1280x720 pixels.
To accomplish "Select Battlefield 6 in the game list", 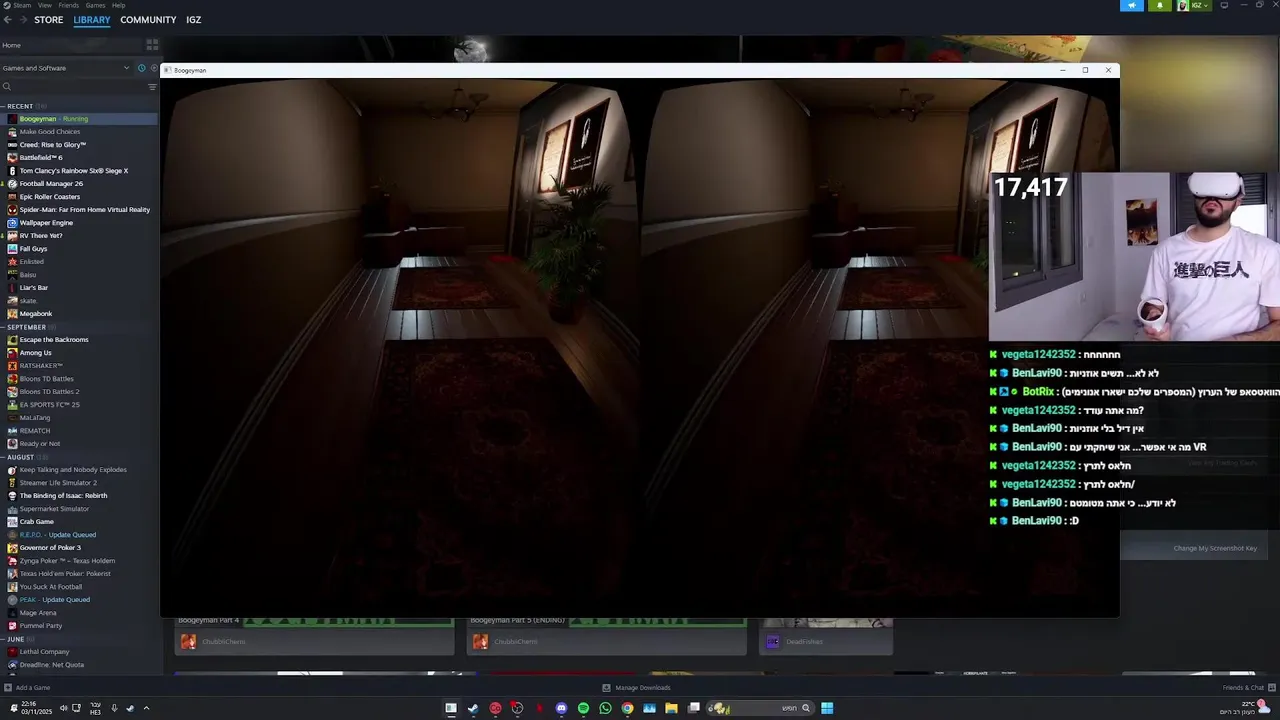I will (79, 158).
